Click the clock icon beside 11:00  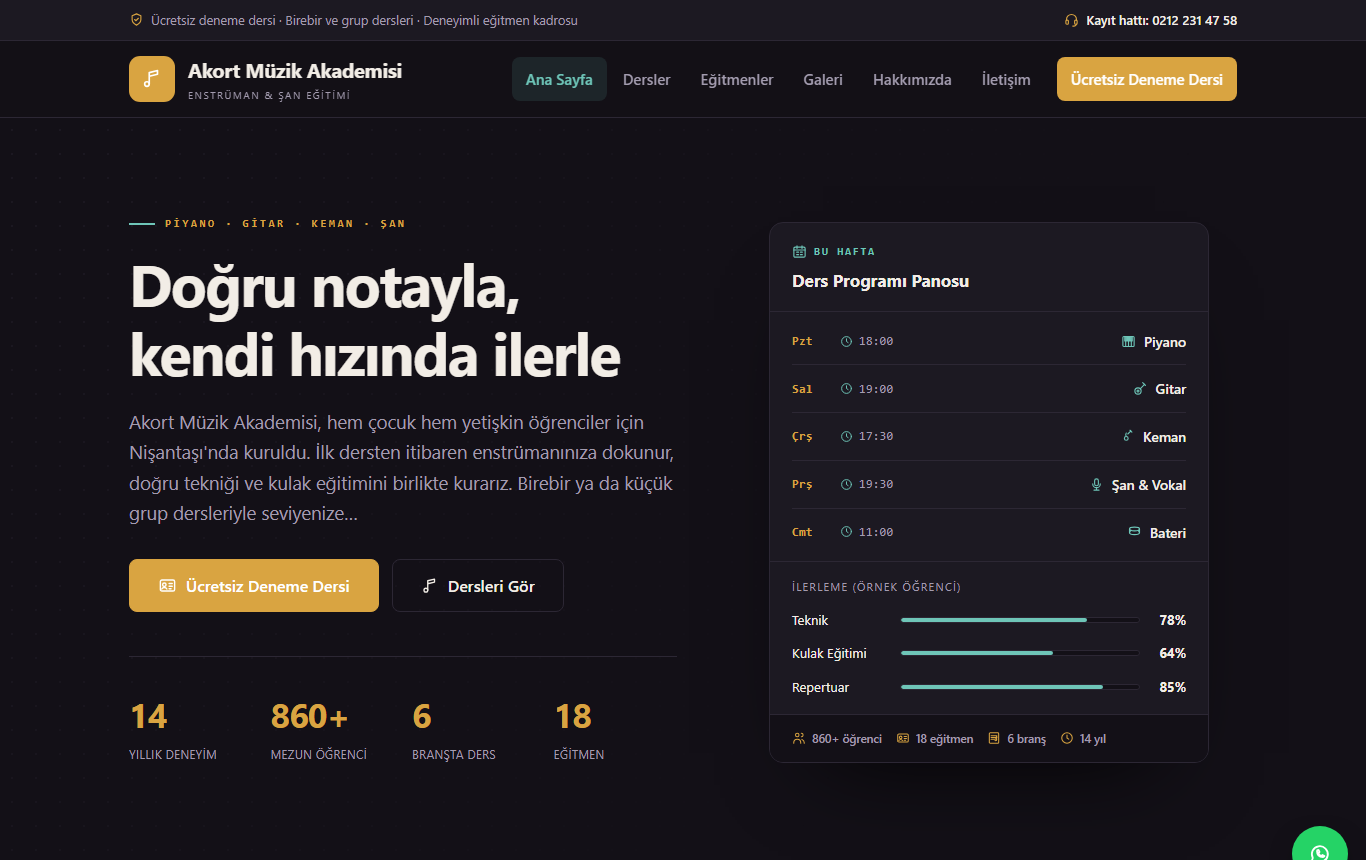coord(847,532)
